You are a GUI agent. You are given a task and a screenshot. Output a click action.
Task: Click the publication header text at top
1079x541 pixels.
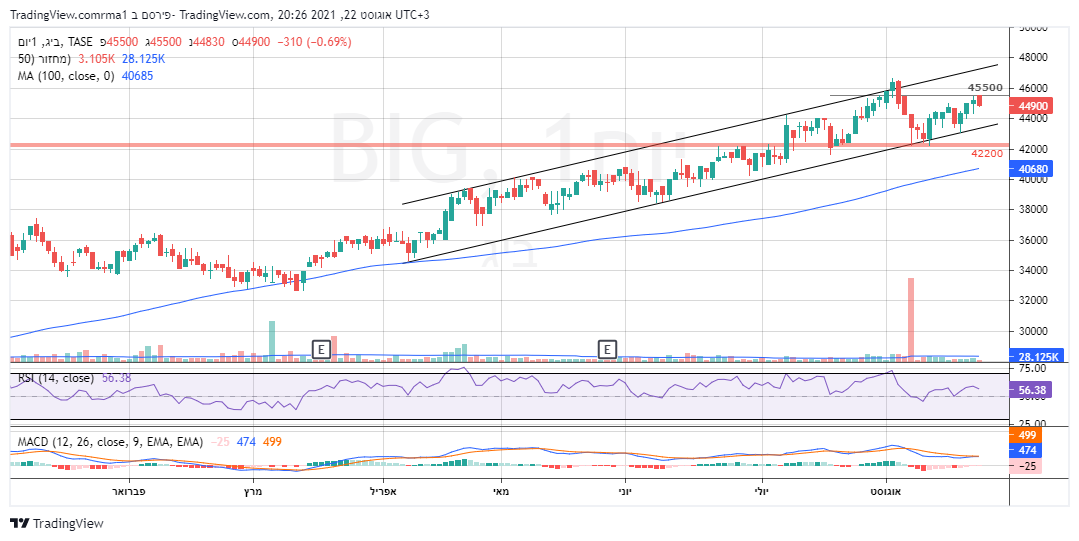220,14
